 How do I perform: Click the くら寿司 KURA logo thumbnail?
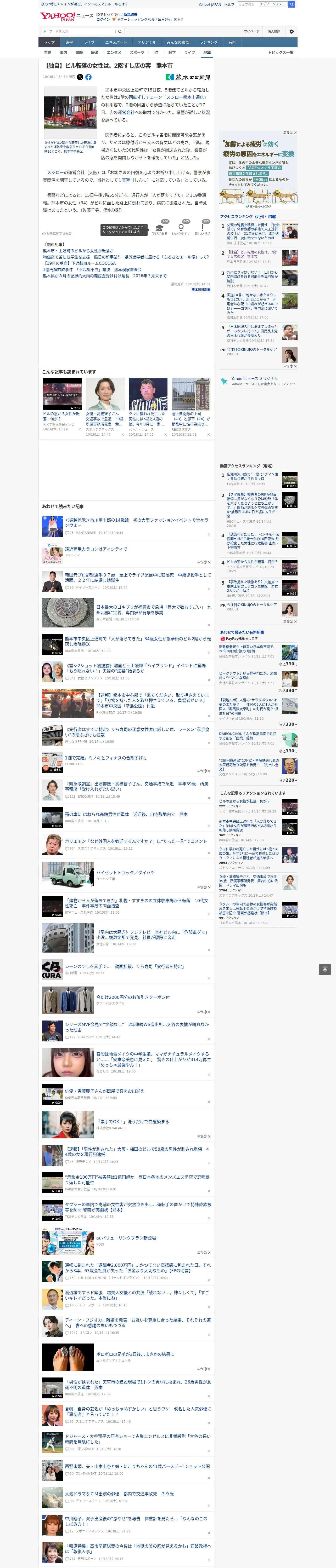pos(52,970)
